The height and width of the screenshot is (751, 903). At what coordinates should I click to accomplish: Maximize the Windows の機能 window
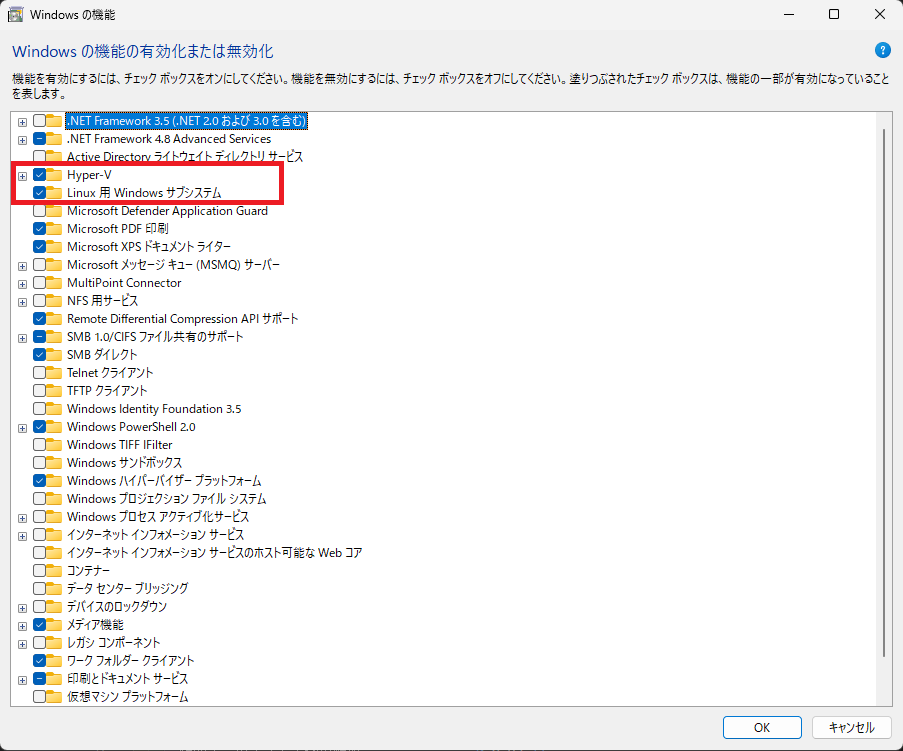[x=834, y=14]
